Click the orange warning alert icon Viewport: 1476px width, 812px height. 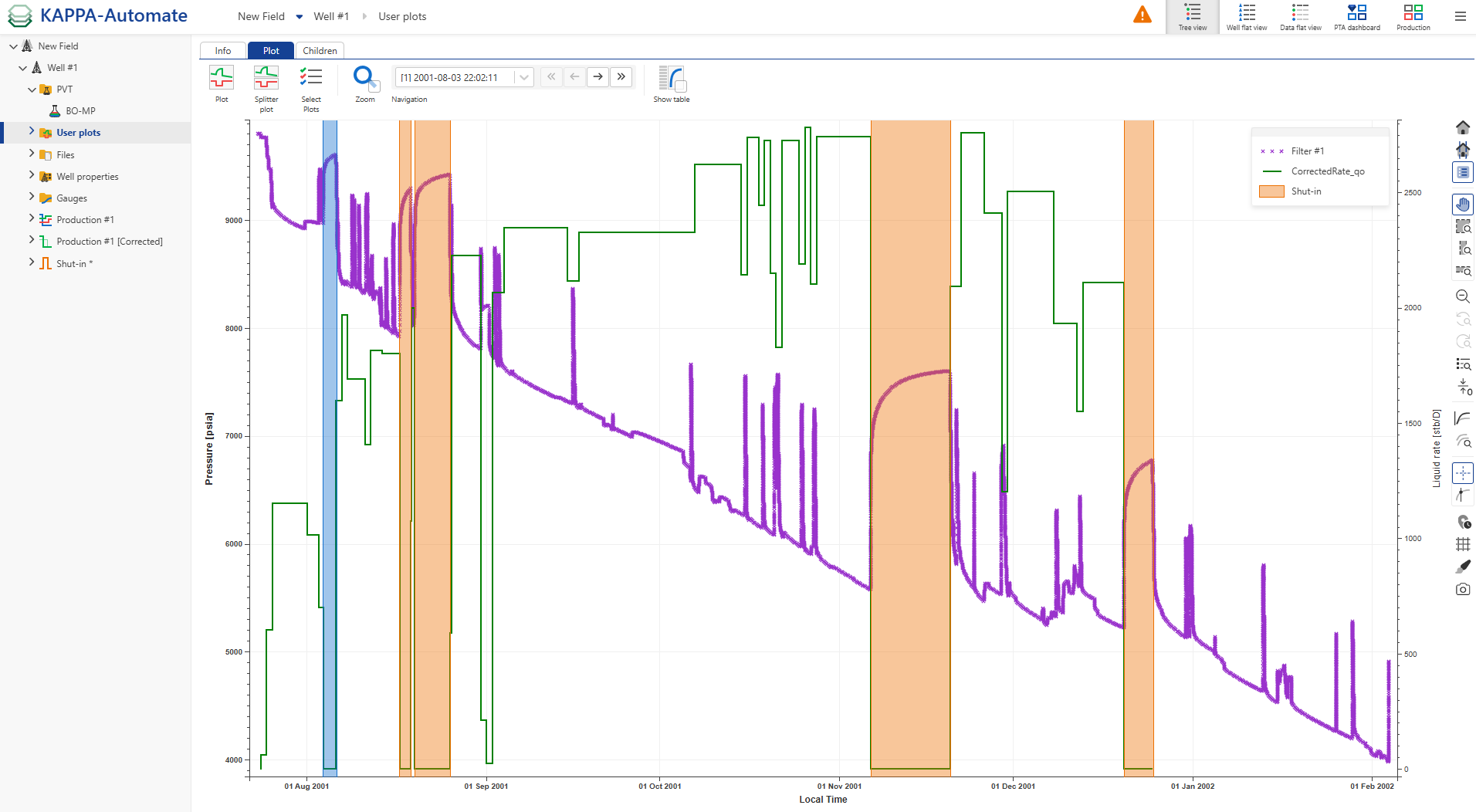point(1142,15)
